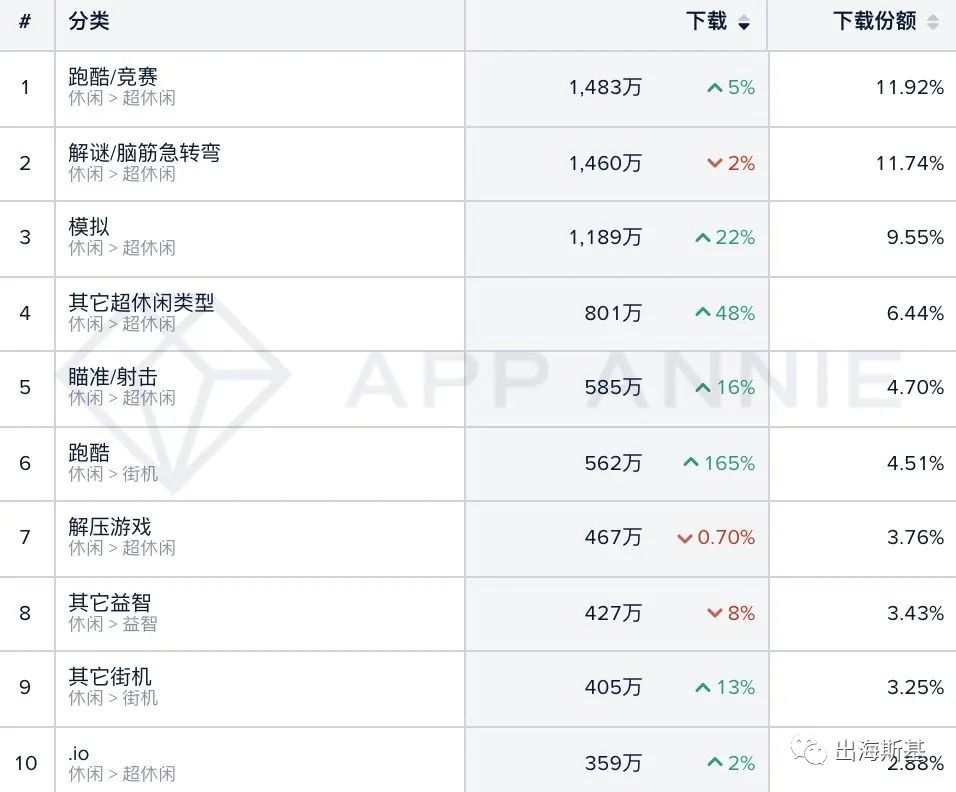This screenshot has width=956, height=792.
Task: Click the 分类 column header
Action: pos(89,22)
